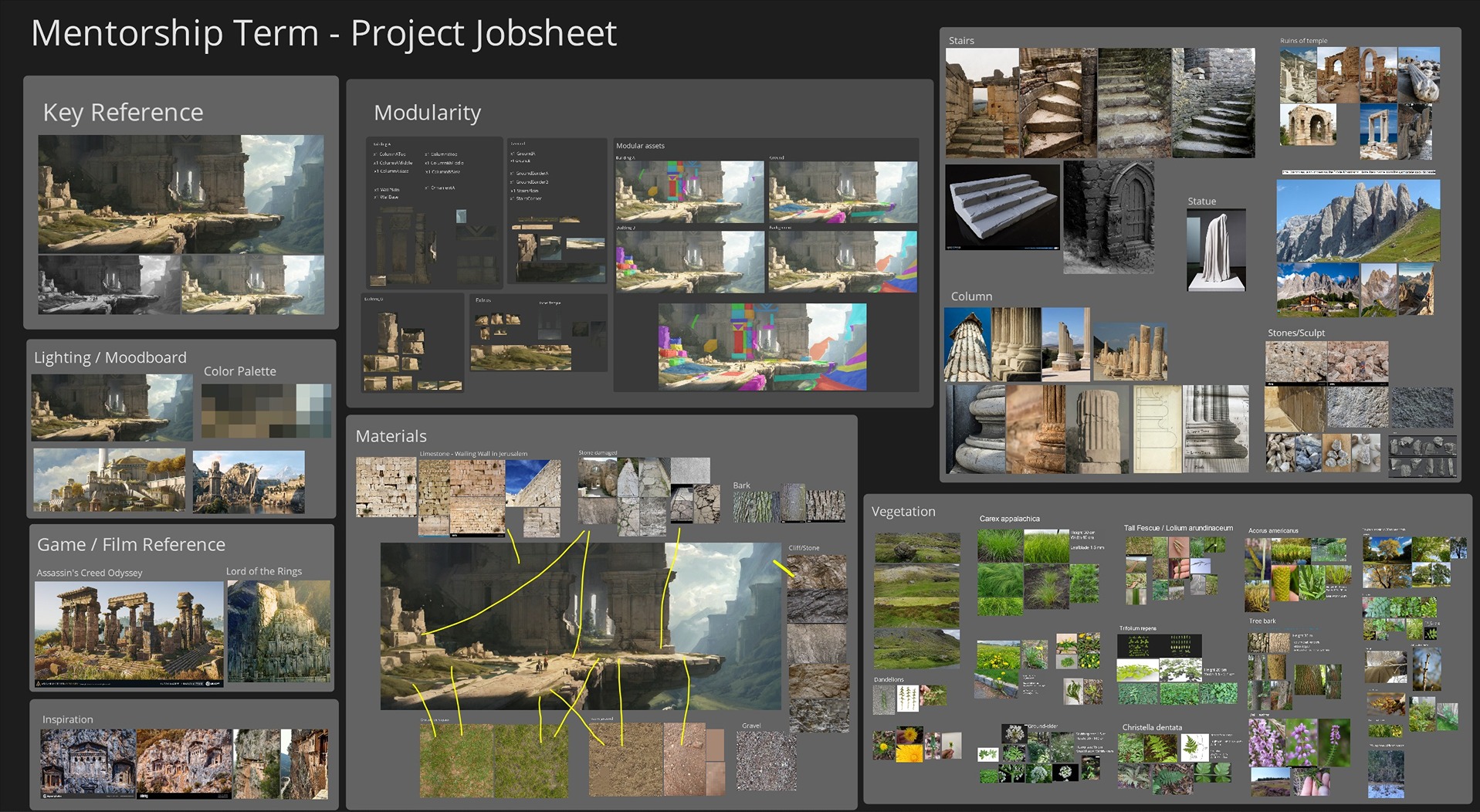Click the Stairs section header label
The height and width of the screenshot is (812, 1480).
pyautogui.click(x=962, y=40)
